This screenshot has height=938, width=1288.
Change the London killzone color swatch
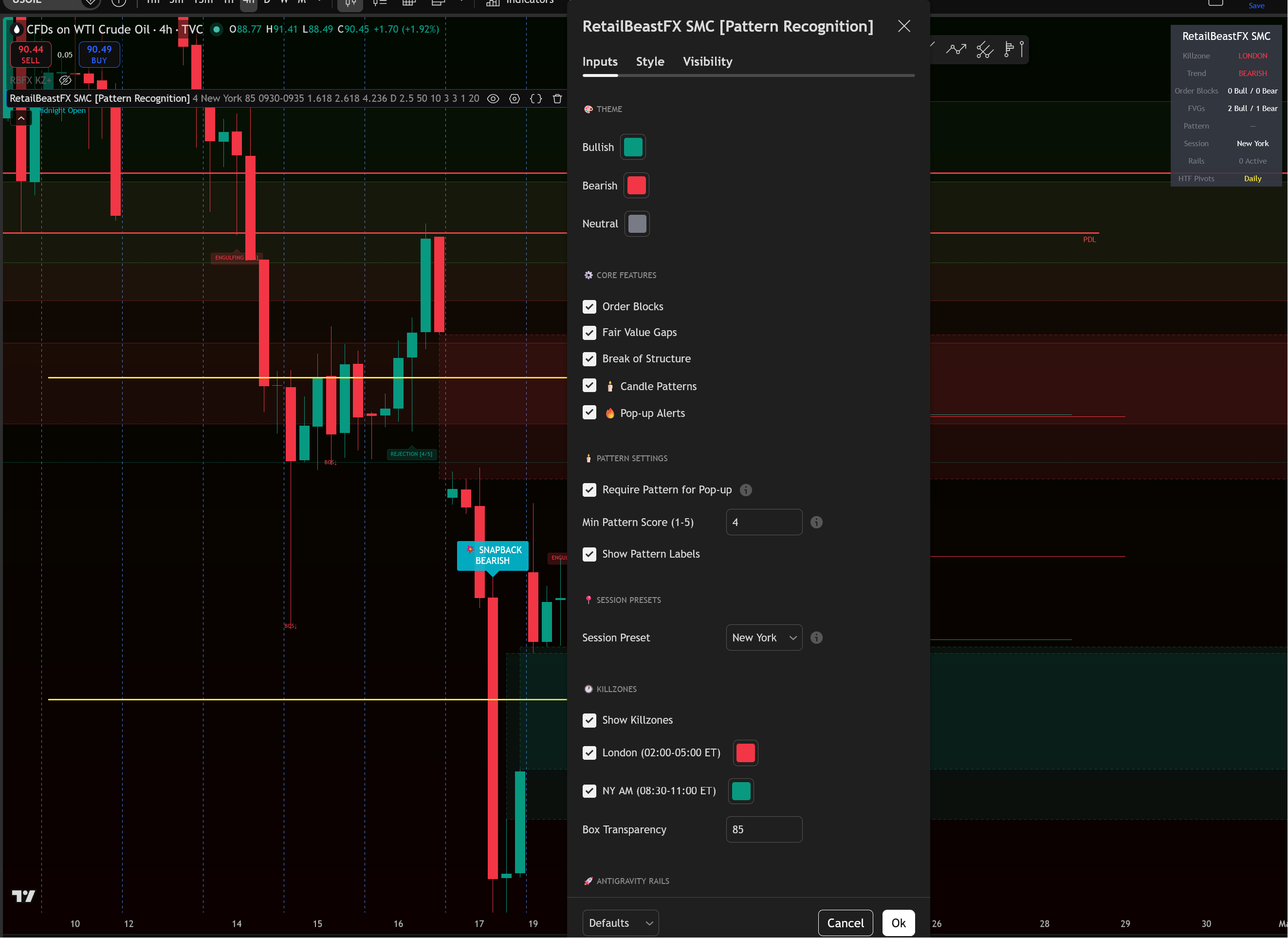coord(745,753)
